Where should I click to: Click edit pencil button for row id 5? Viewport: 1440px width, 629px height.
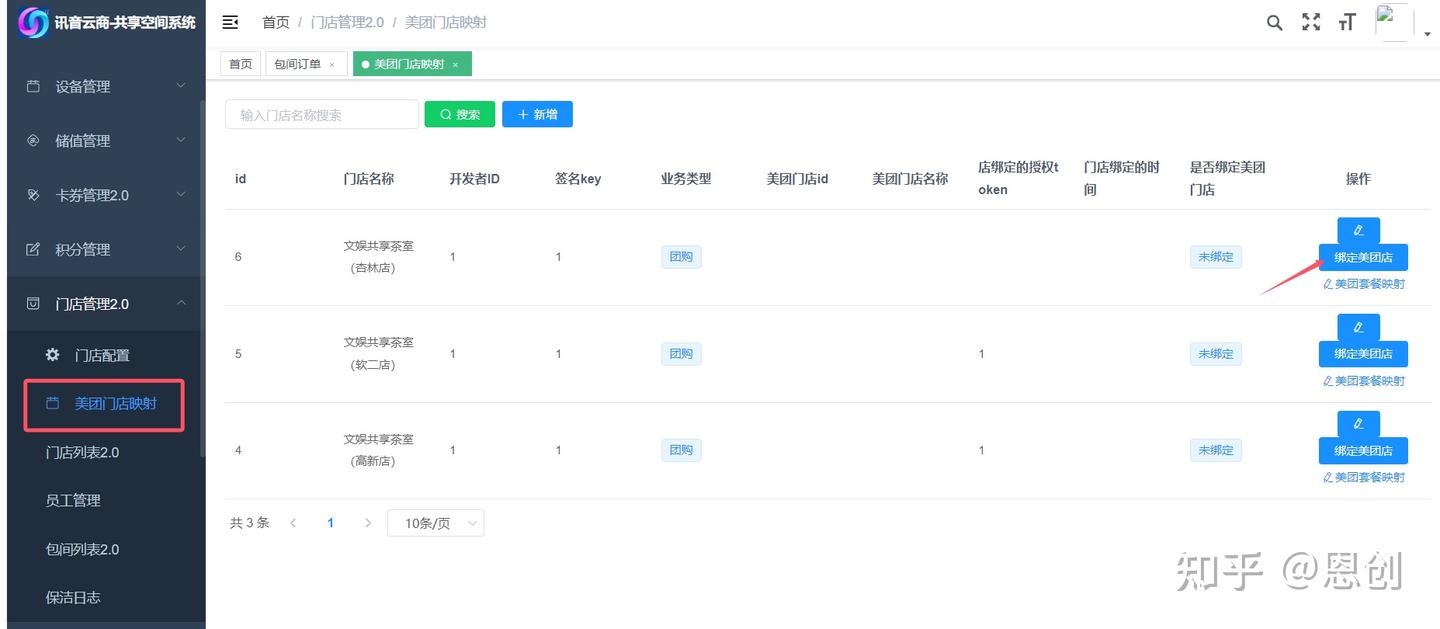(x=1358, y=327)
